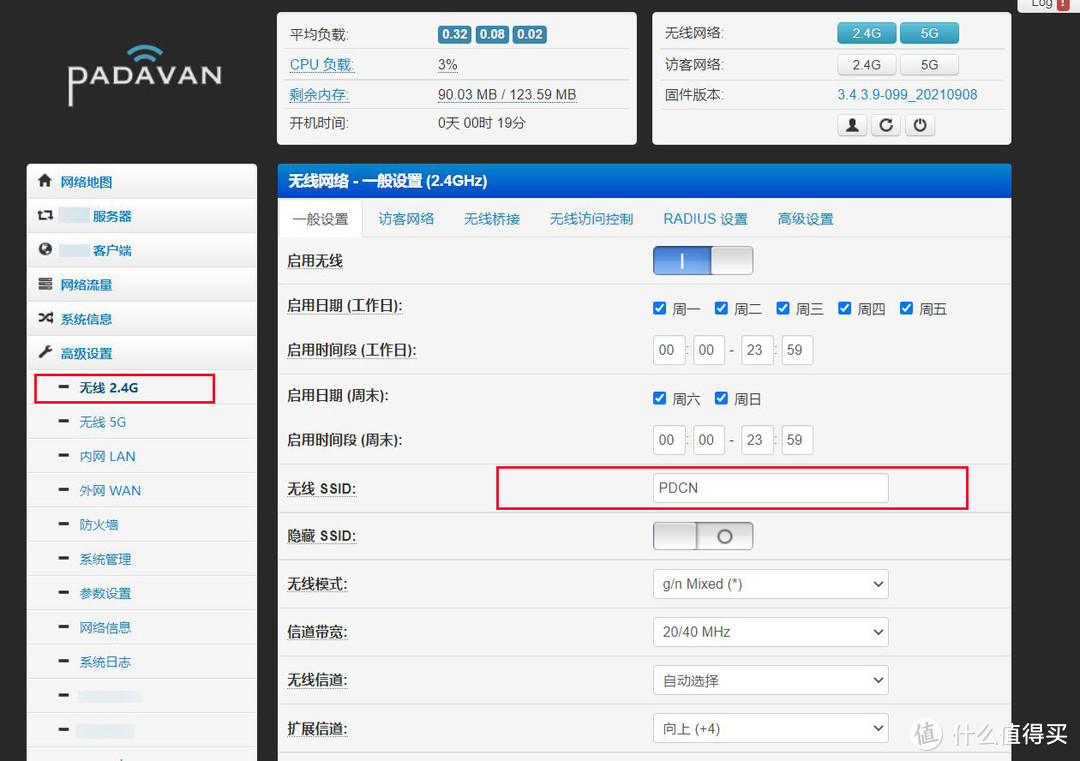Click the bars icon beside 网络流量
Screen dimensions: 1080x761
[45, 284]
